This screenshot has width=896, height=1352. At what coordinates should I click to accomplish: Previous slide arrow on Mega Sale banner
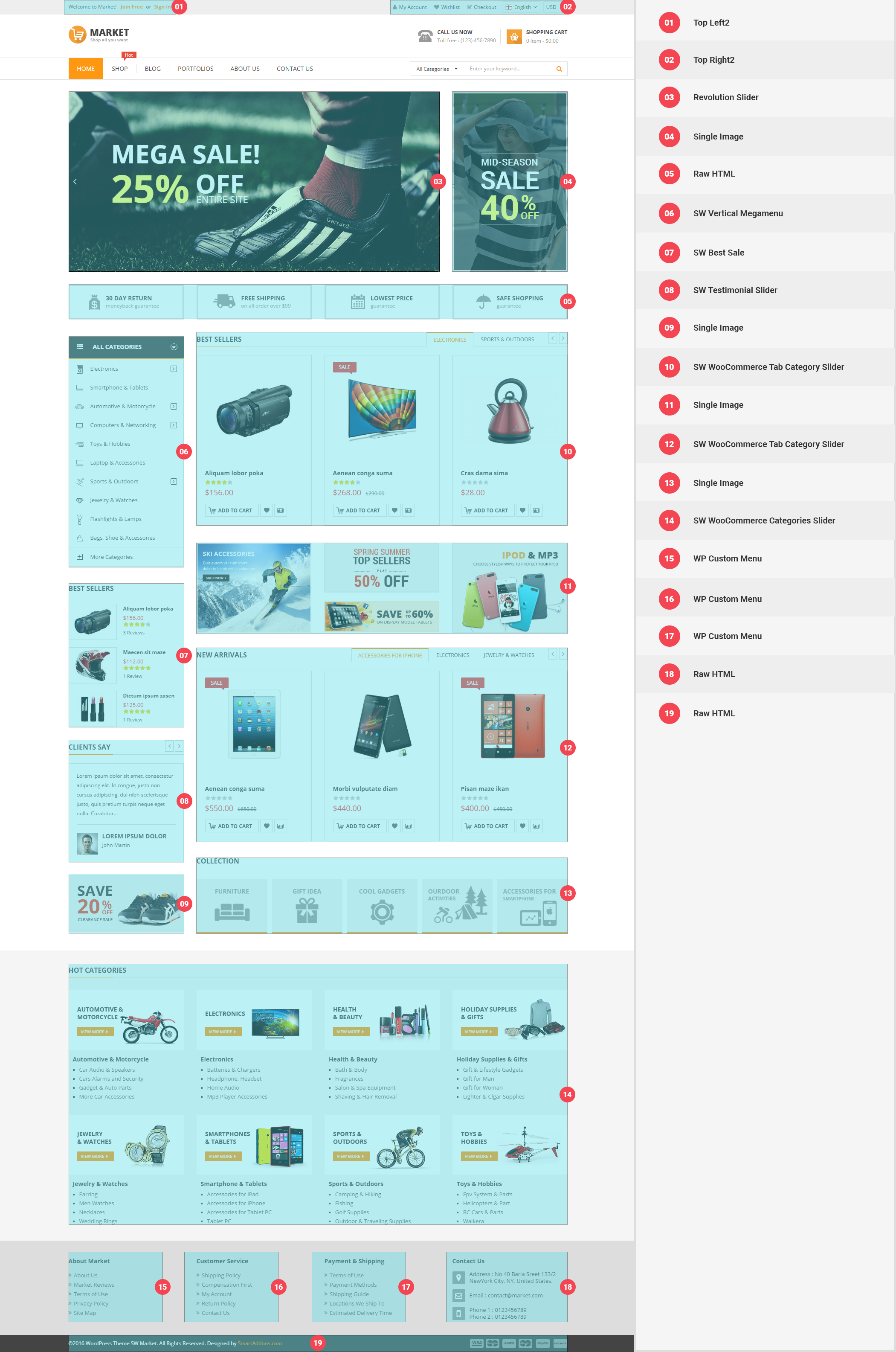pyautogui.click(x=75, y=182)
